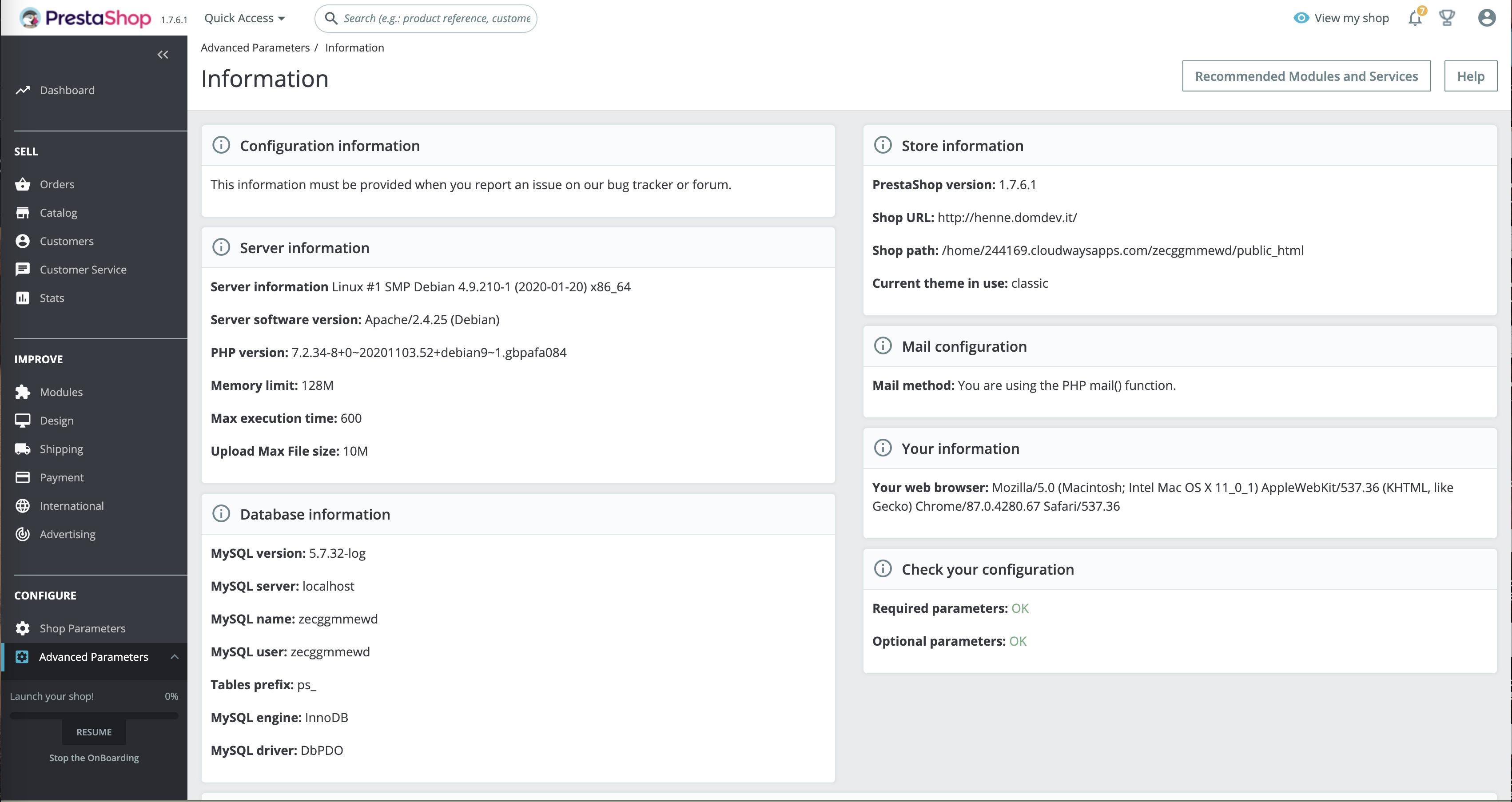The width and height of the screenshot is (1512, 802).
Task: Click the Stats bar chart icon
Action: (22, 298)
